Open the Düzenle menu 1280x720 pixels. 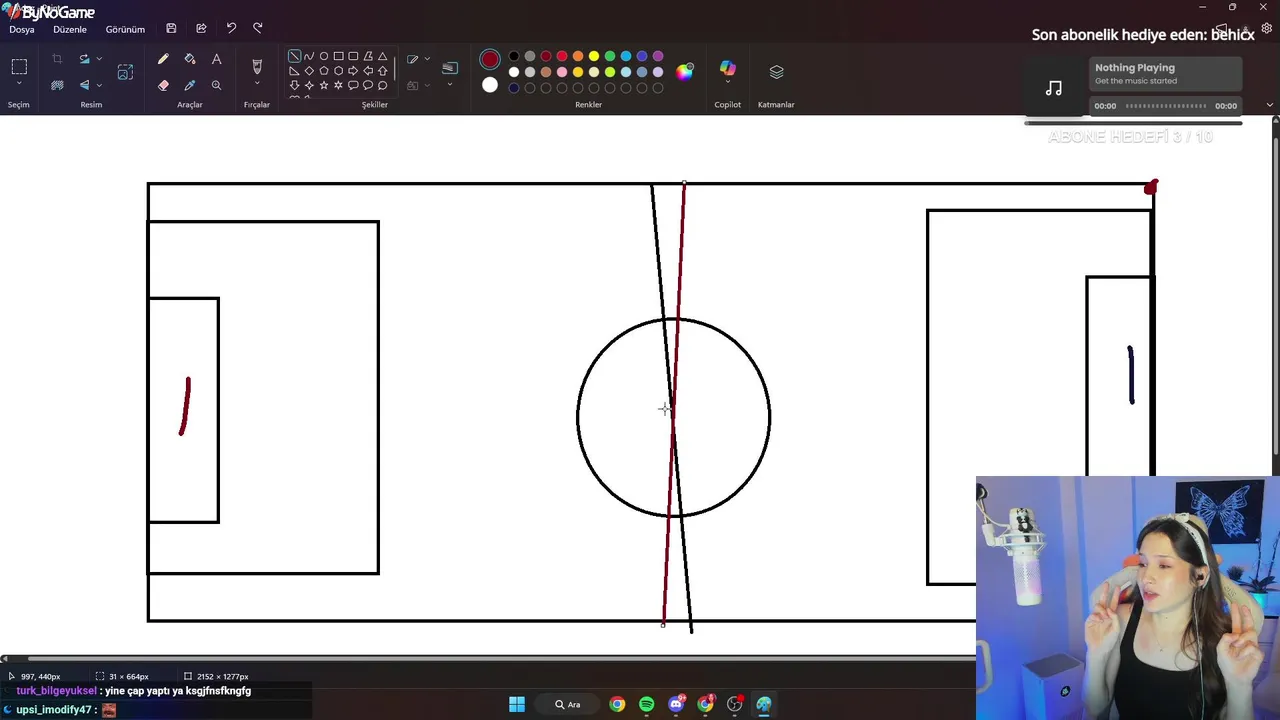[70, 29]
